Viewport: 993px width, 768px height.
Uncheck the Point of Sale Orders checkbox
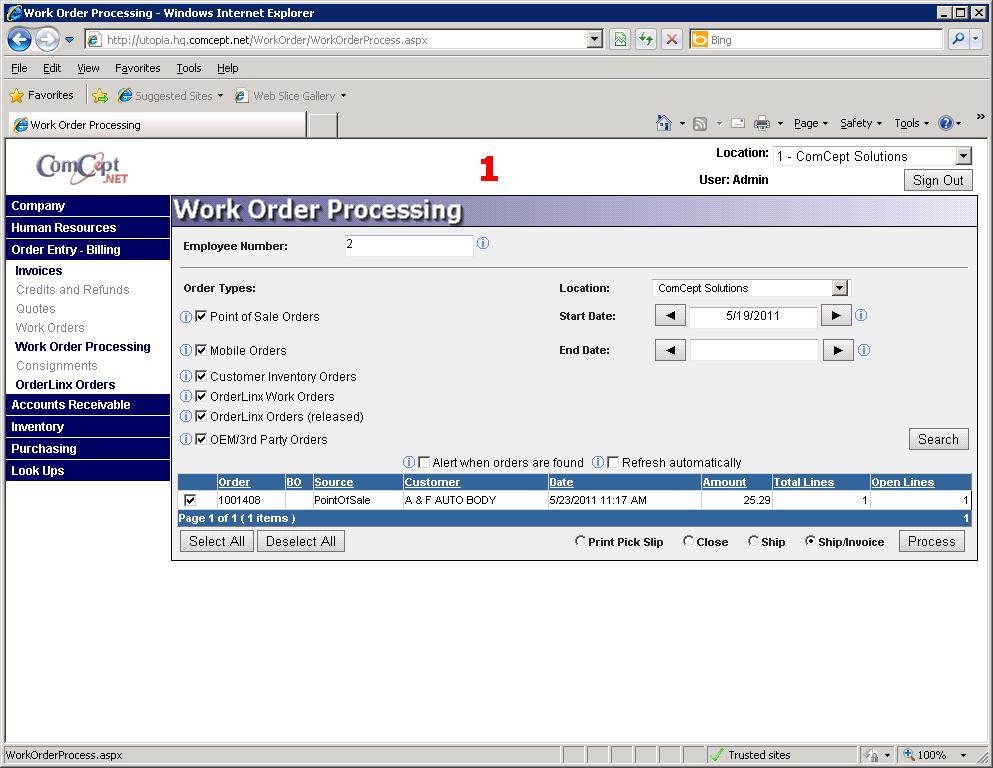pos(201,317)
